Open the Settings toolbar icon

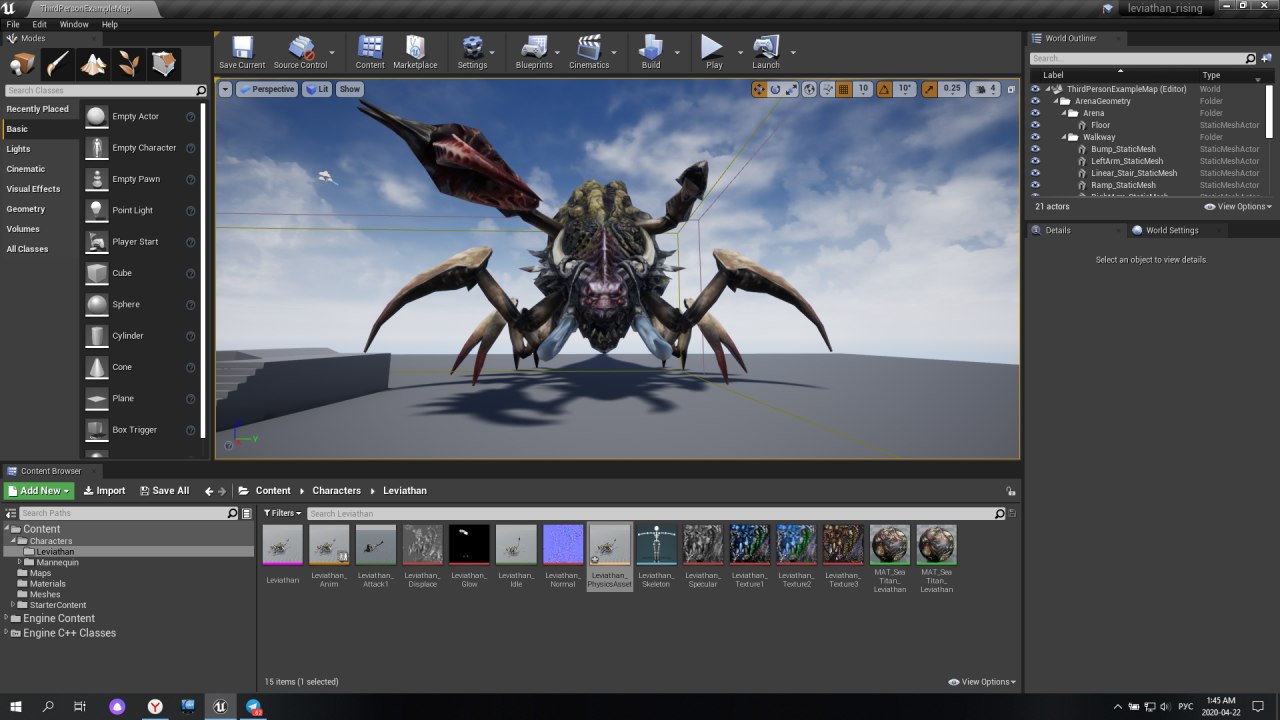[x=472, y=52]
